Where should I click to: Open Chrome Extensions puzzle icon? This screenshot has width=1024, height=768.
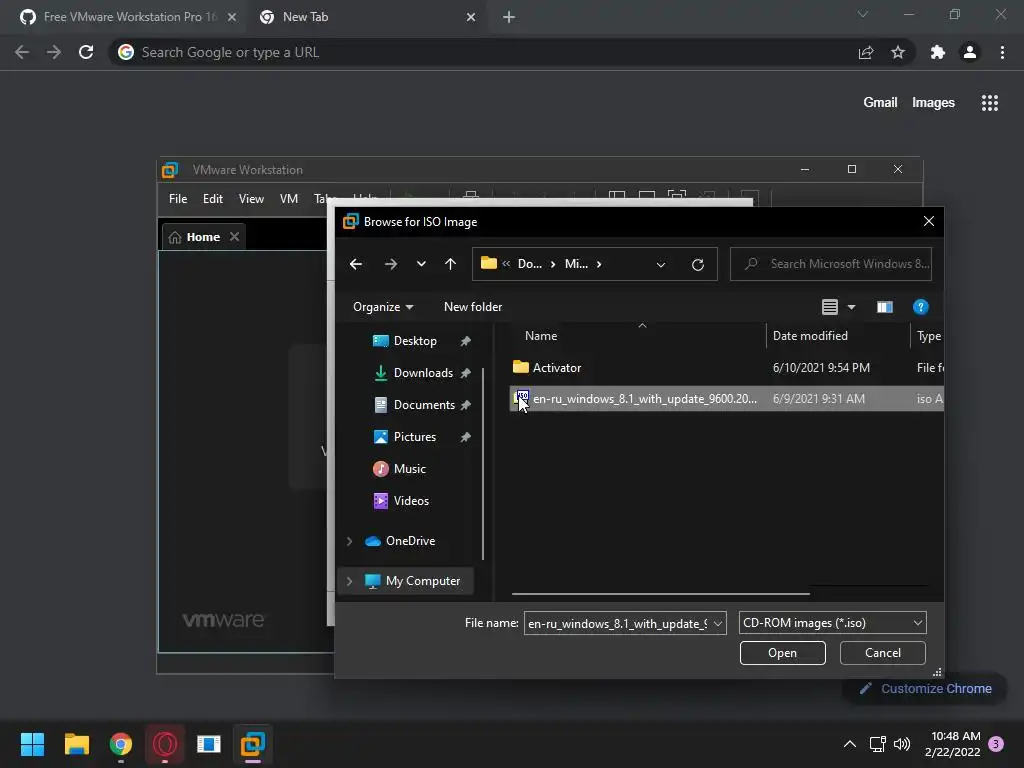[938, 52]
